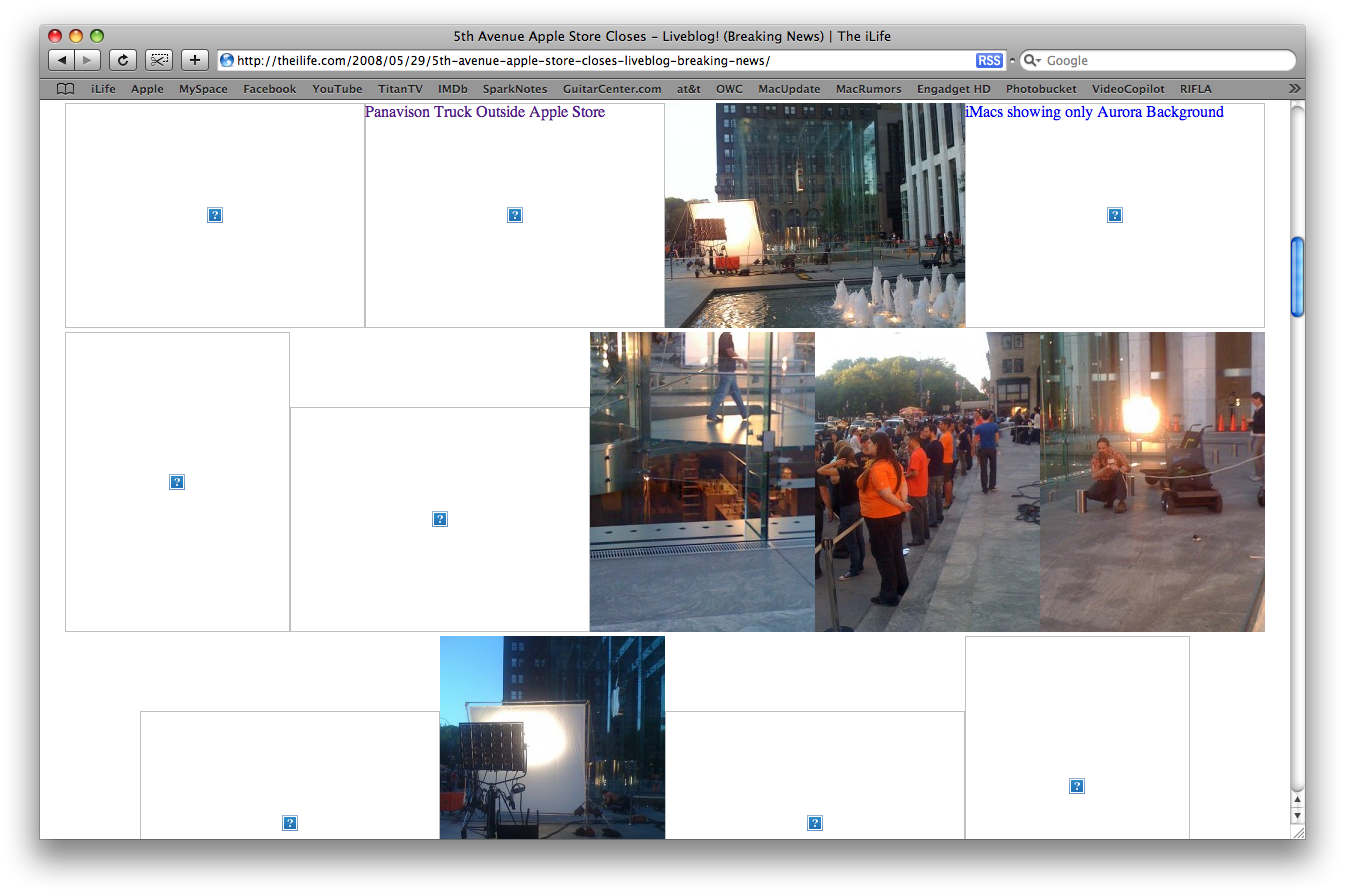1345x894 pixels.
Task: Open the MacRumors bookmark
Action: tap(868, 89)
